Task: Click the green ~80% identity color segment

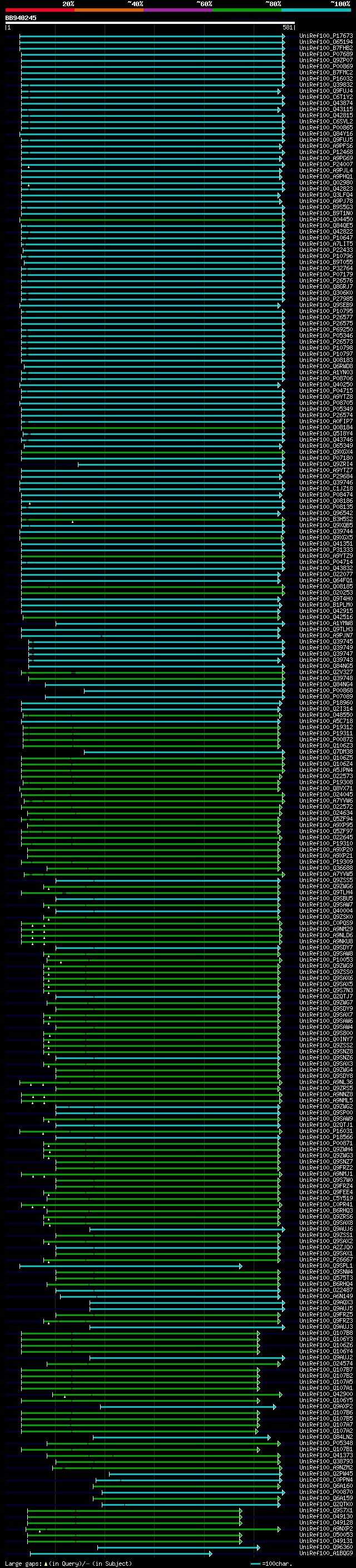Action: pos(247,11)
